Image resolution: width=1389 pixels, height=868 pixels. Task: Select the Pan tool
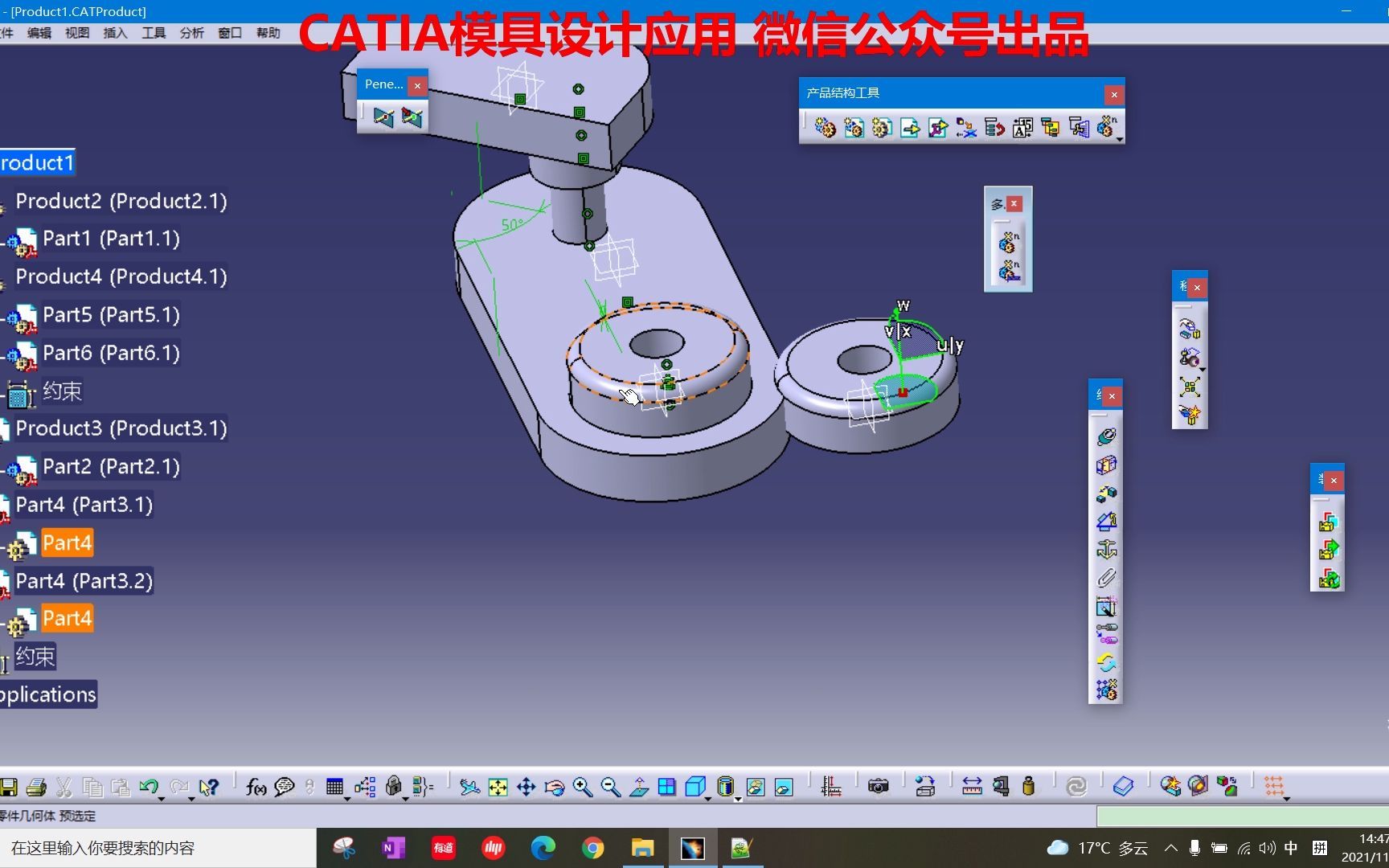click(527, 787)
